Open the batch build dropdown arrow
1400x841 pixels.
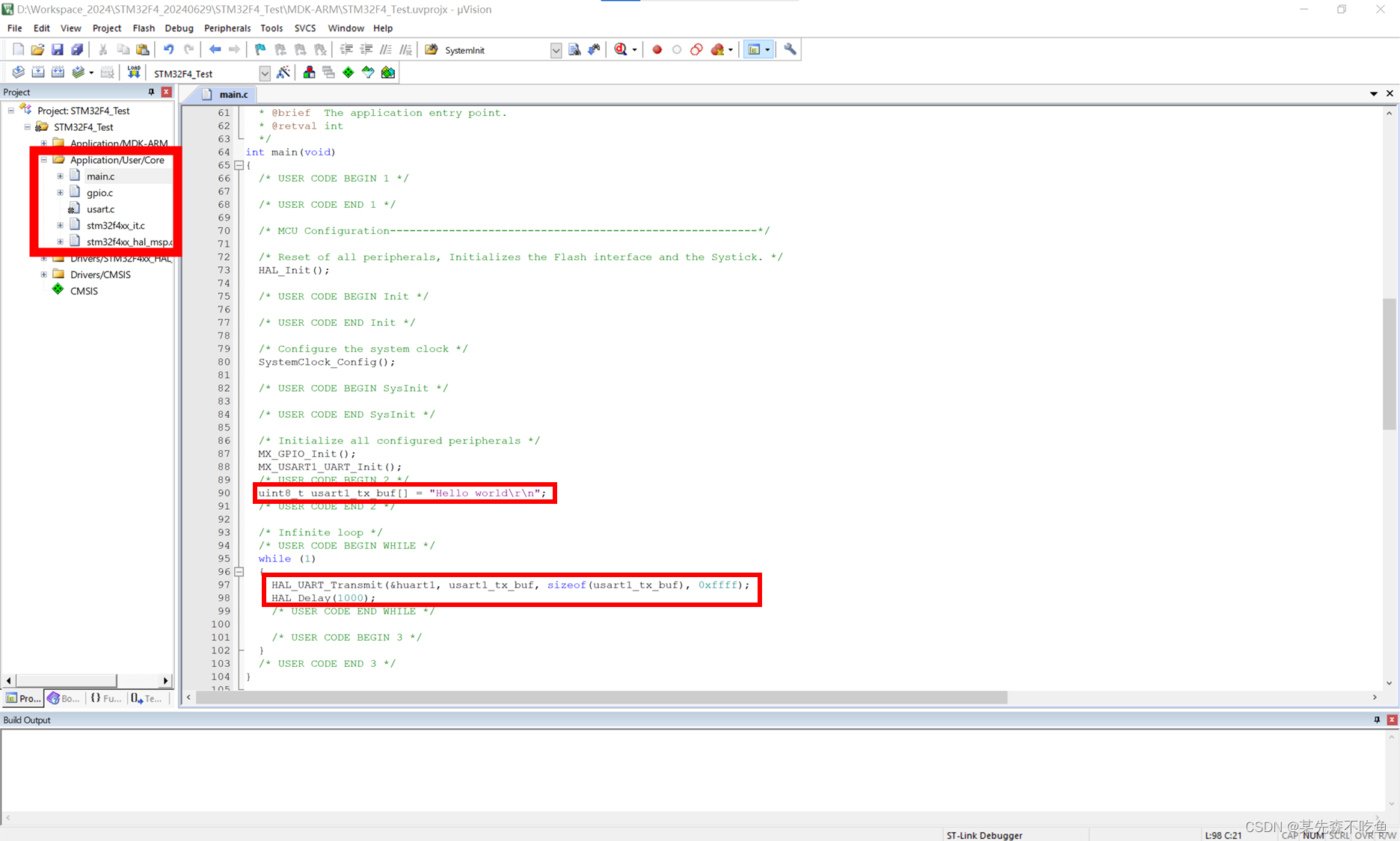click(91, 73)
